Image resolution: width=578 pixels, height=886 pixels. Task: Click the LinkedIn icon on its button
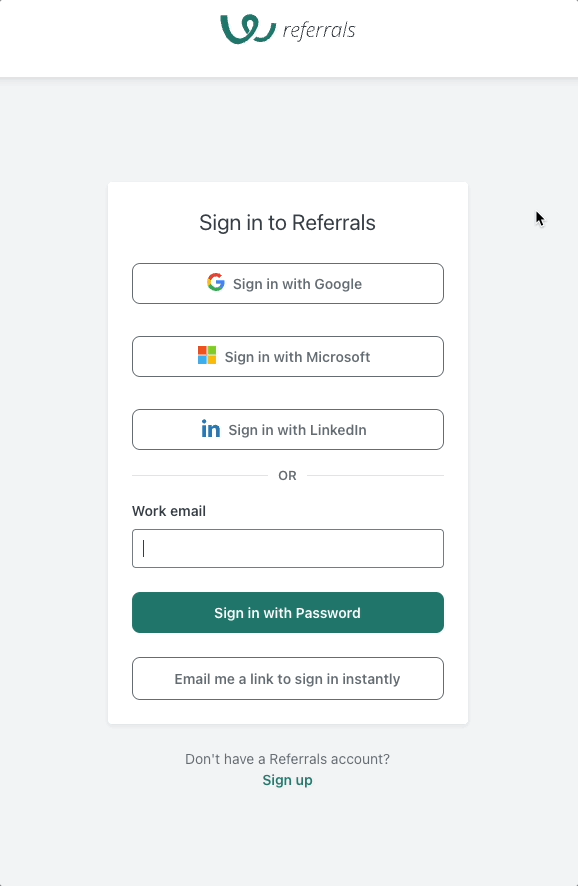click(x=211, y=428)
